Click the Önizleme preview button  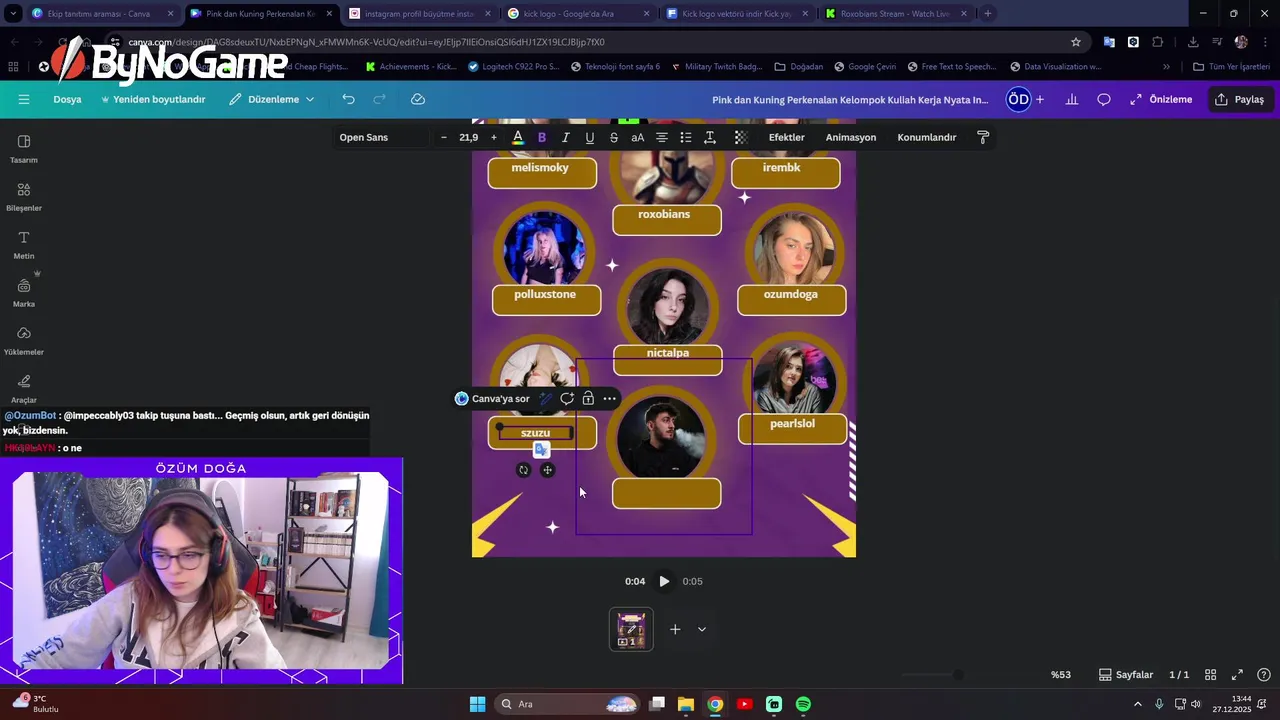tap(1161, 99)
